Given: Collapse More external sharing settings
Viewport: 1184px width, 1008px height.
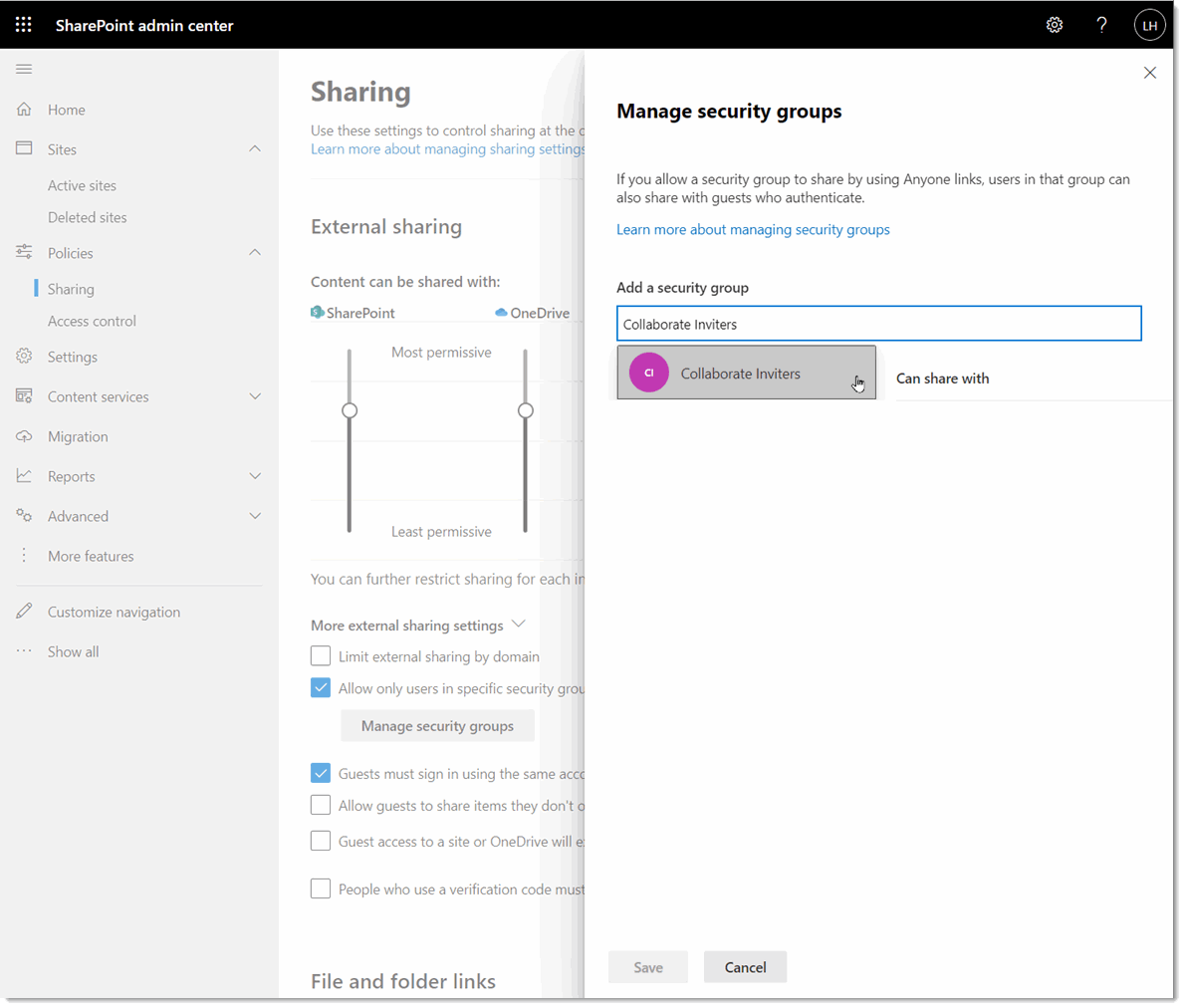Looking at the screenshot, I should click(519, 623).
